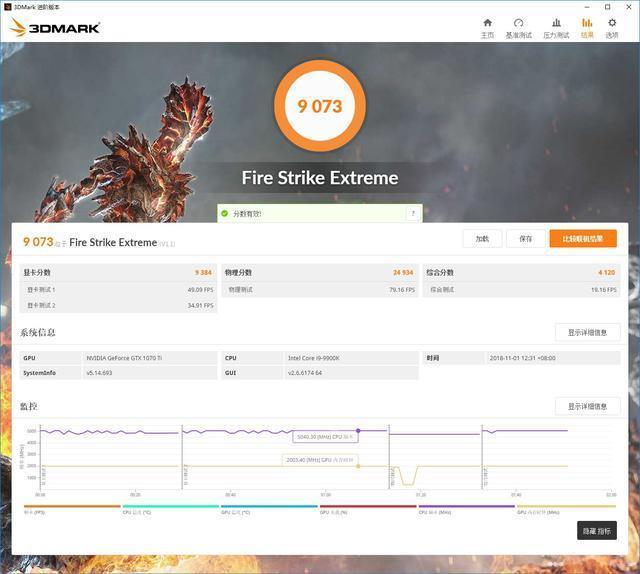Toggle the orange 帧率 (FPS) legend series
Screen dimensions: 640x574
[72, 509]
